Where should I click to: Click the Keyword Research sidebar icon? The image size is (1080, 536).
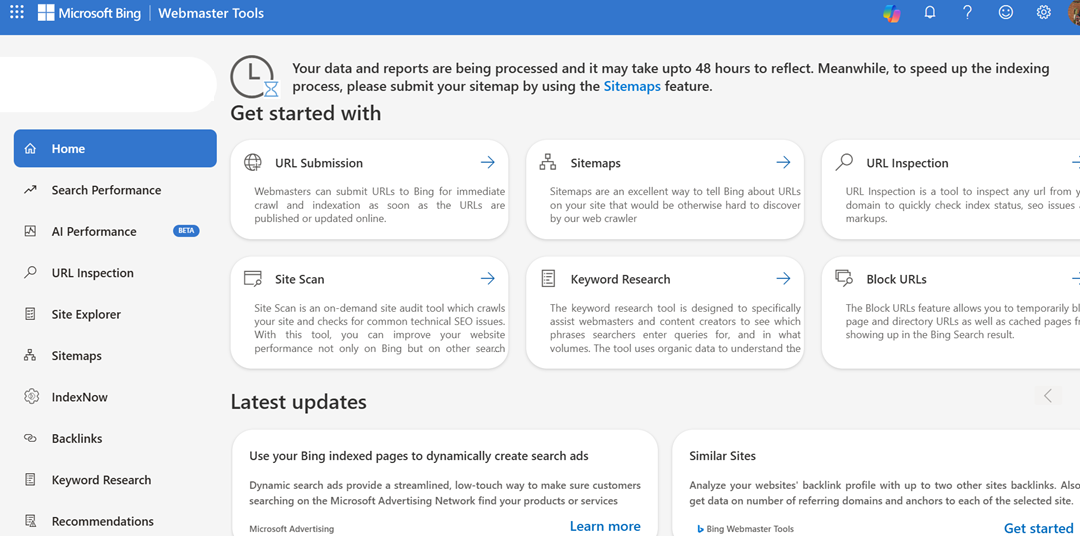point(30,480)
